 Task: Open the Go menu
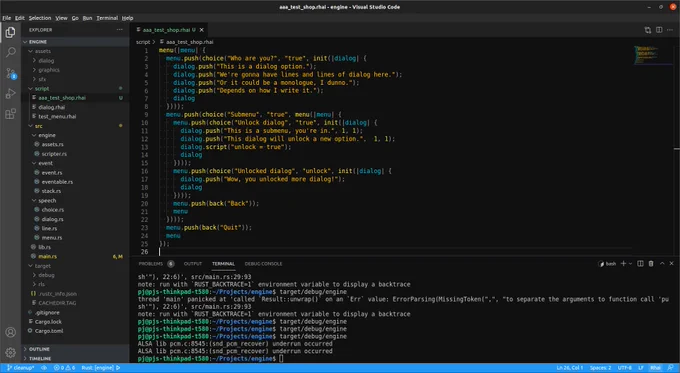(75, 18)
